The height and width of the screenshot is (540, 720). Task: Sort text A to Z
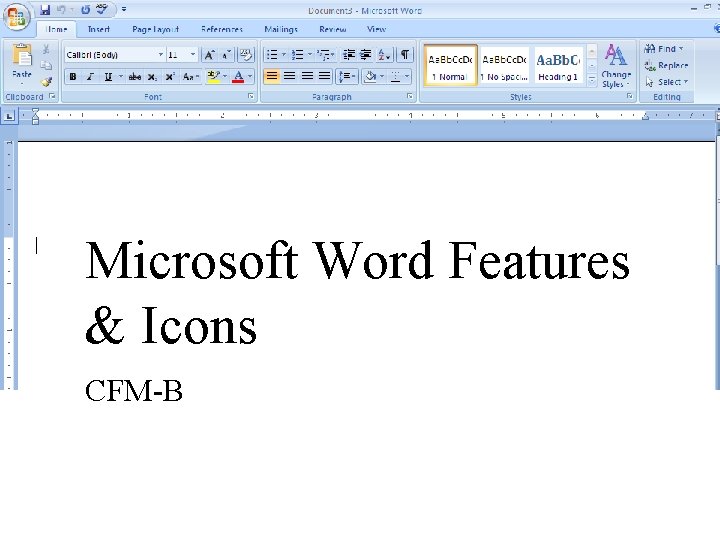(x=384, y=55)
